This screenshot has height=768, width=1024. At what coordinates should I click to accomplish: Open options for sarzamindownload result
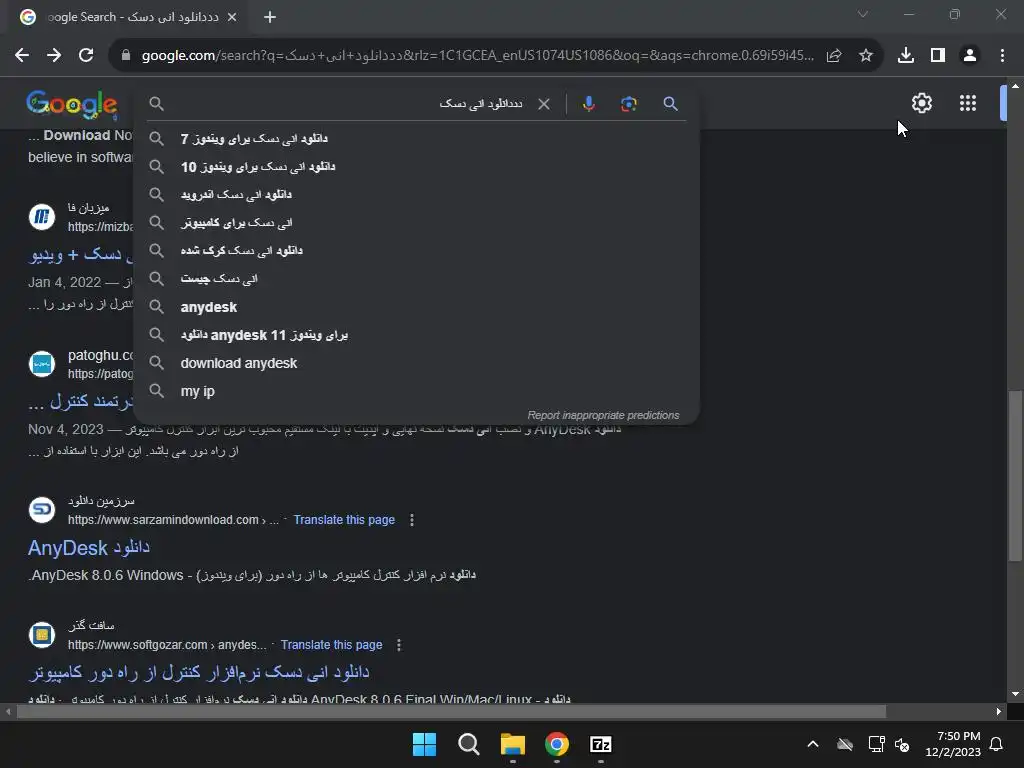411,520
